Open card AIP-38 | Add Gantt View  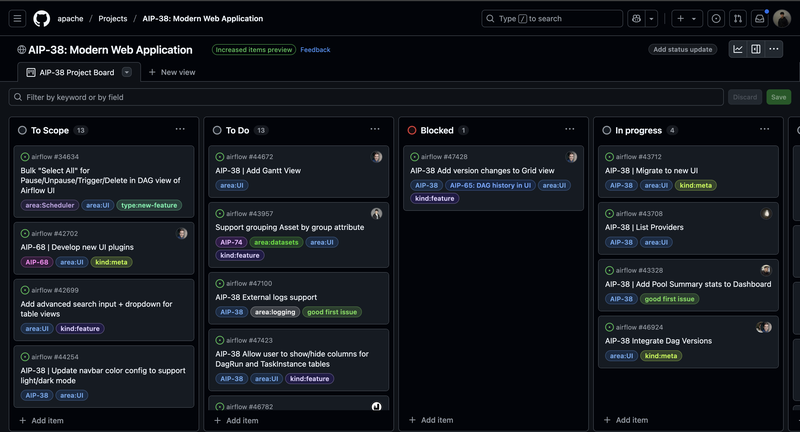click(258, 171)
